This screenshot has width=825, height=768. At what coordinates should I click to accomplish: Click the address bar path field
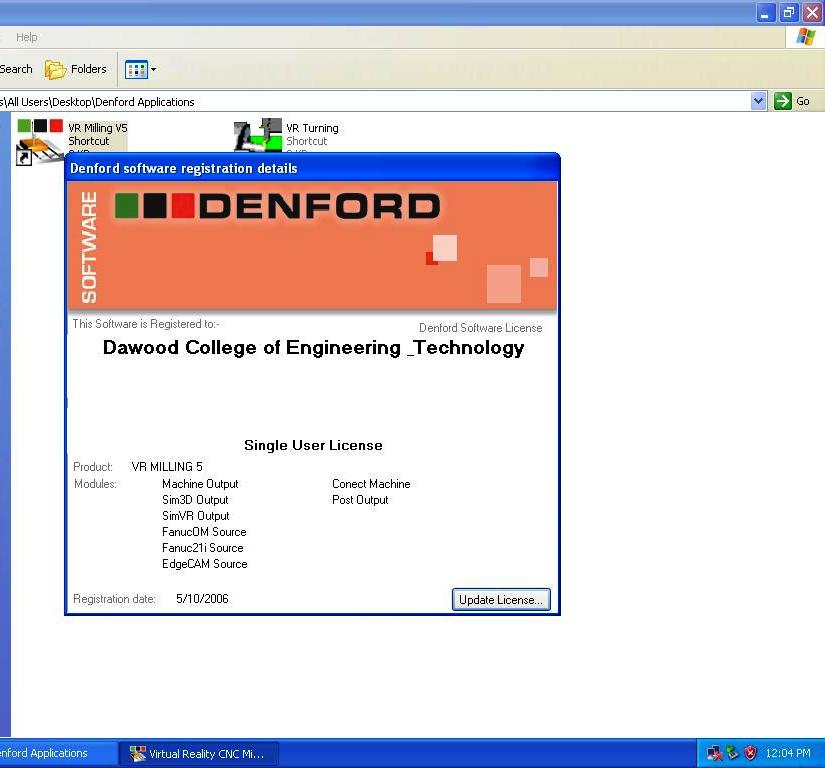pos(375,102)
